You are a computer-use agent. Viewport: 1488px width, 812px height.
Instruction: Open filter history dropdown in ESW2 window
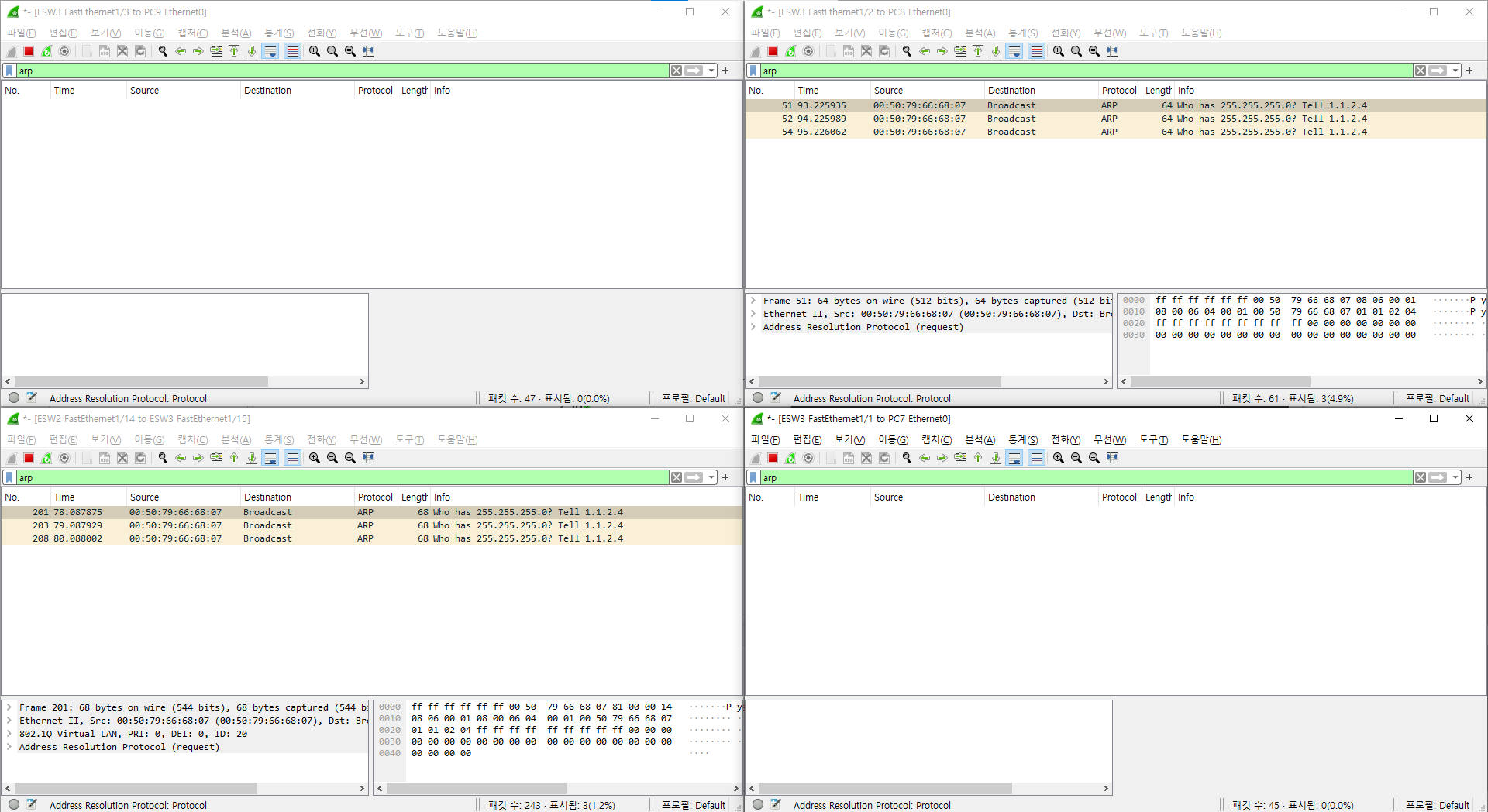[x=711, y=477]
